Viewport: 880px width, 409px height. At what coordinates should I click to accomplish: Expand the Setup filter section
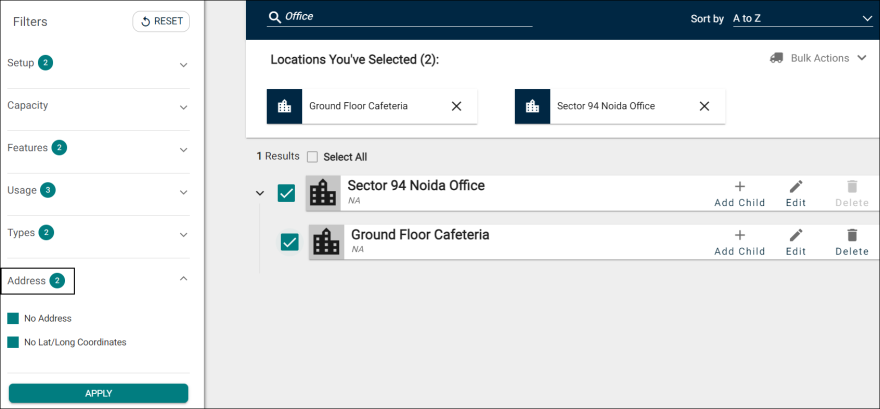[183, 65]
